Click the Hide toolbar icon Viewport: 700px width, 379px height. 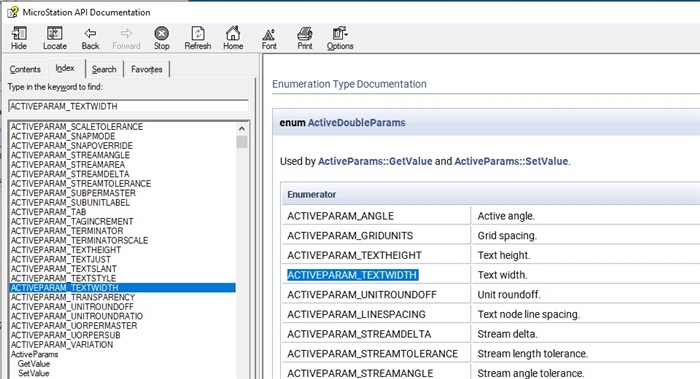(x=19, y=37)
